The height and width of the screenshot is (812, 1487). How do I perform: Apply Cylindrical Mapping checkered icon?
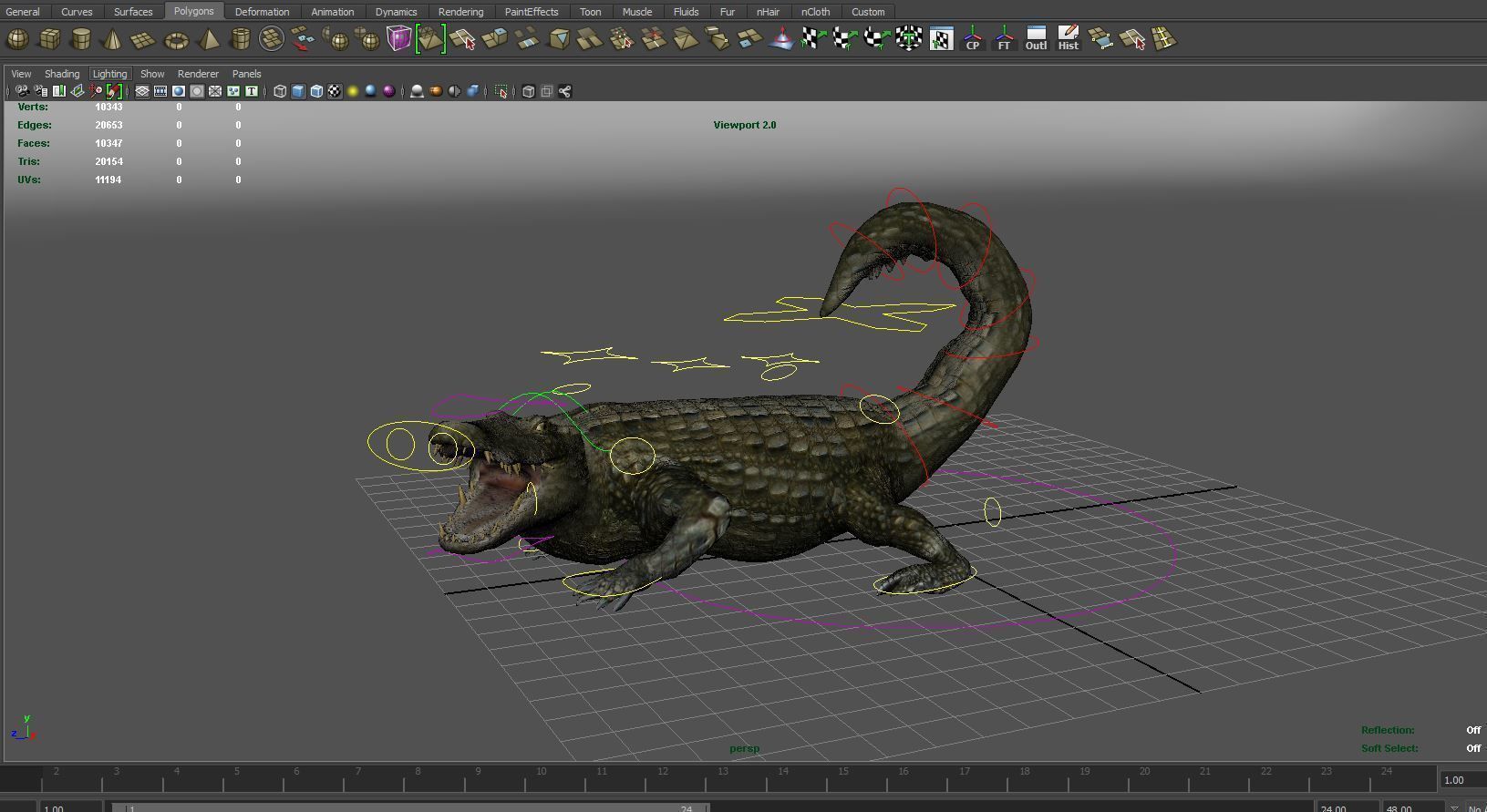[844, 39]
